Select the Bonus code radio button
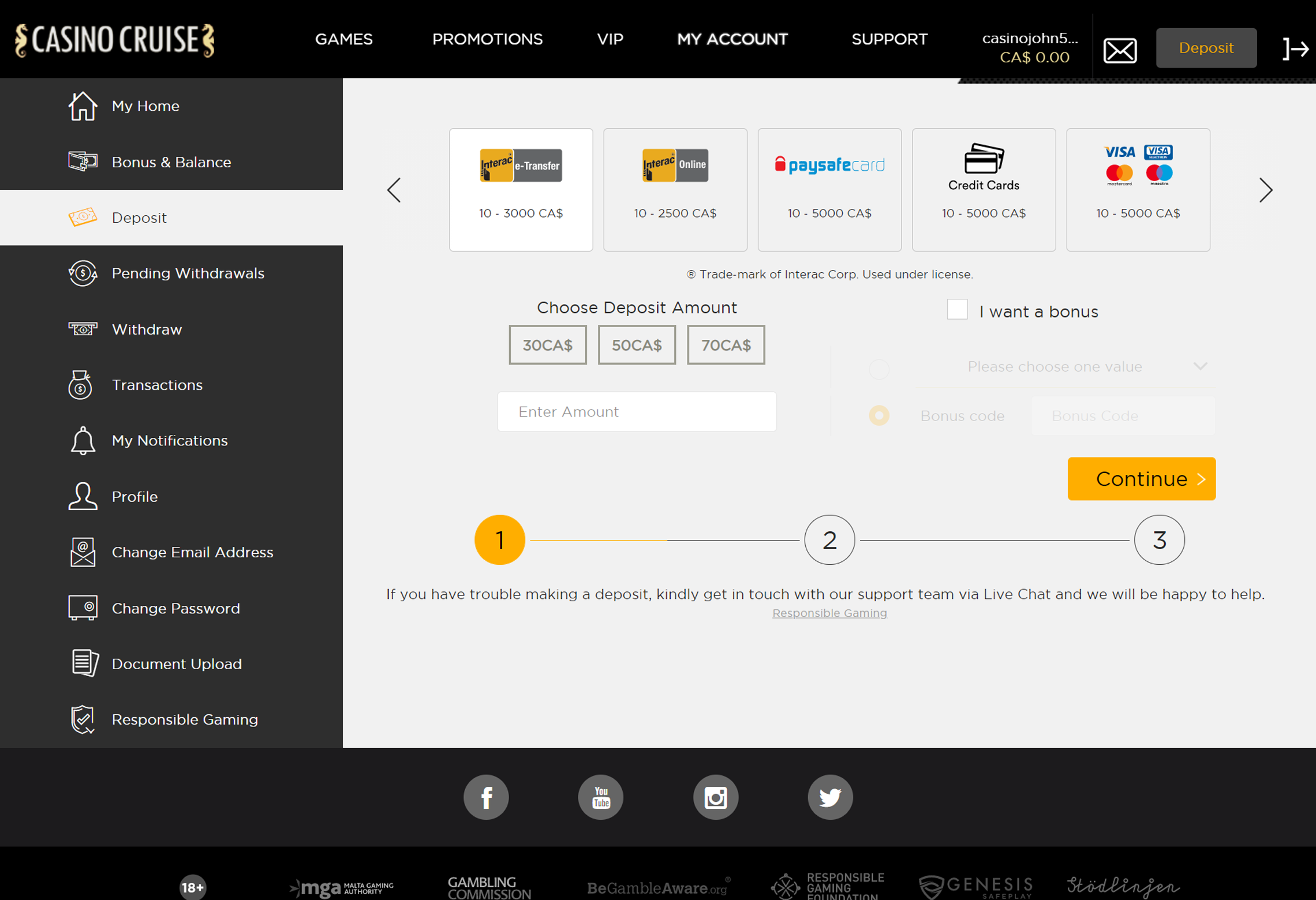 pyautogui.click(x=879, y=415)
